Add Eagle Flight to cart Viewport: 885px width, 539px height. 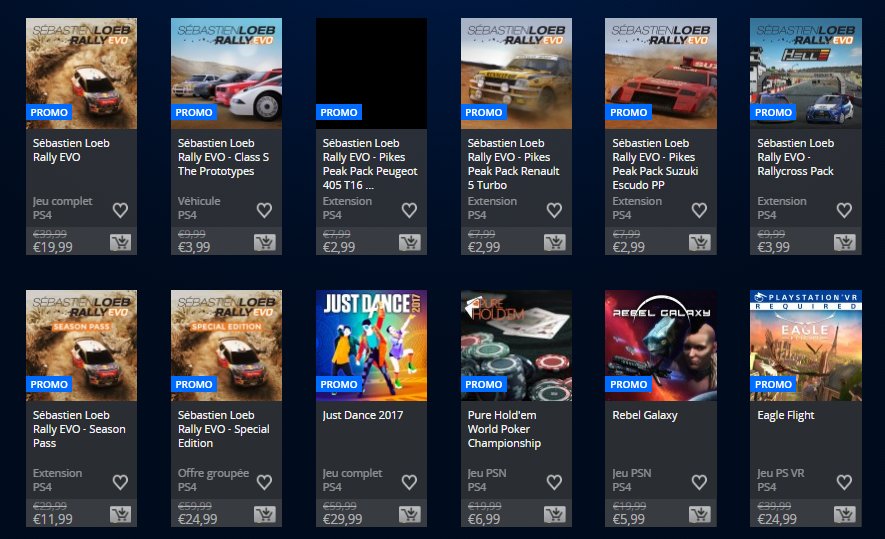845,515
